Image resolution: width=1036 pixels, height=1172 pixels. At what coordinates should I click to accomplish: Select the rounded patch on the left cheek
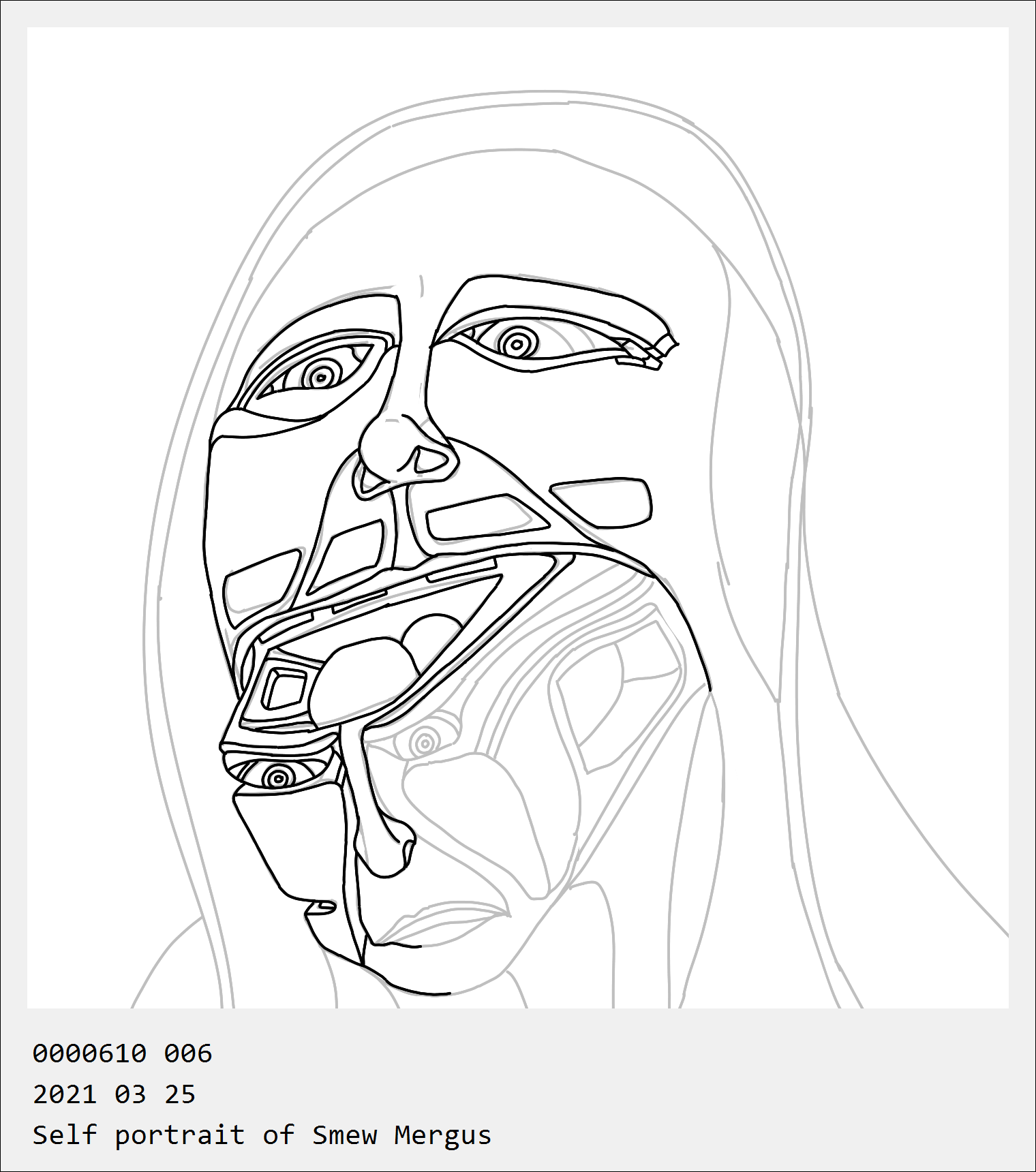pyautogui.click(x=261, y=581)
